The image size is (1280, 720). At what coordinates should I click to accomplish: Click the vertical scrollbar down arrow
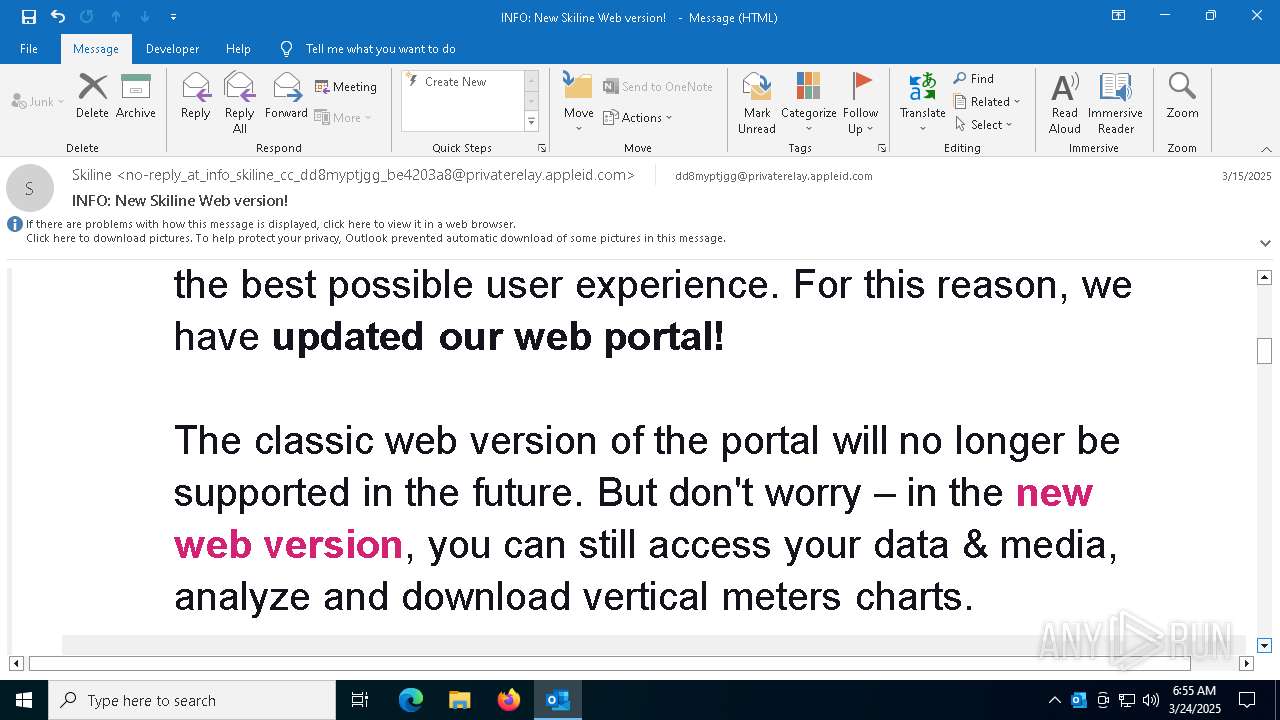click(1264, 646)
